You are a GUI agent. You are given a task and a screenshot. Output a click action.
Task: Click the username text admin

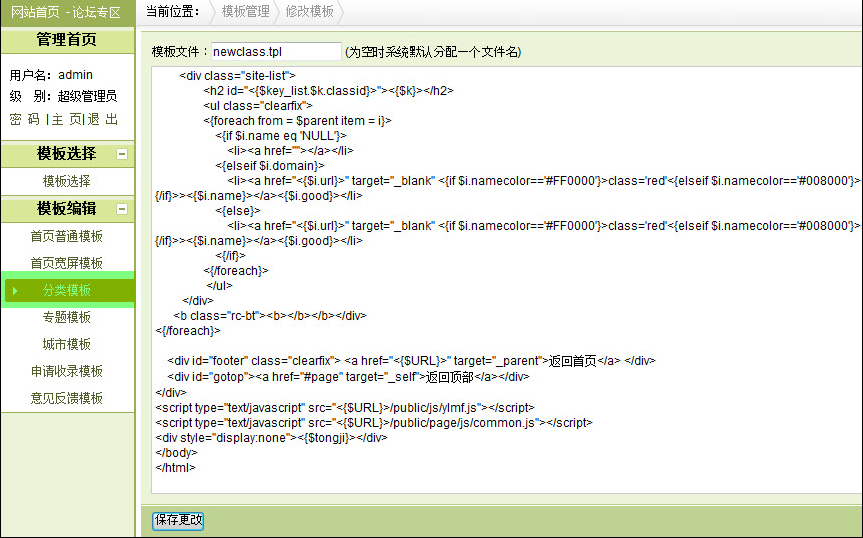click(x=75, y=75)
